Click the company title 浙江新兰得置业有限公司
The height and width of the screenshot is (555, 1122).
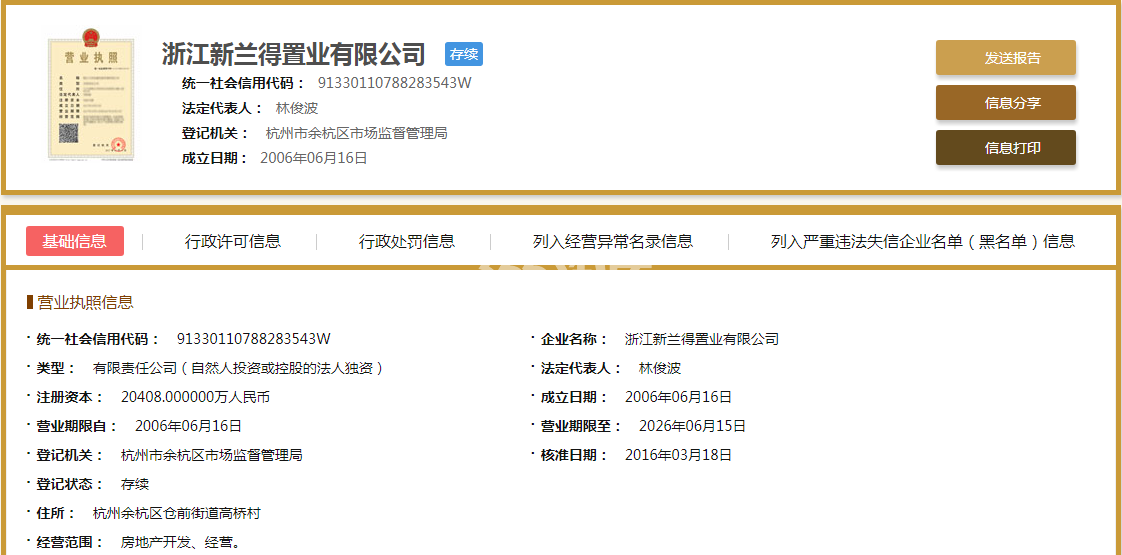(293, 54)
